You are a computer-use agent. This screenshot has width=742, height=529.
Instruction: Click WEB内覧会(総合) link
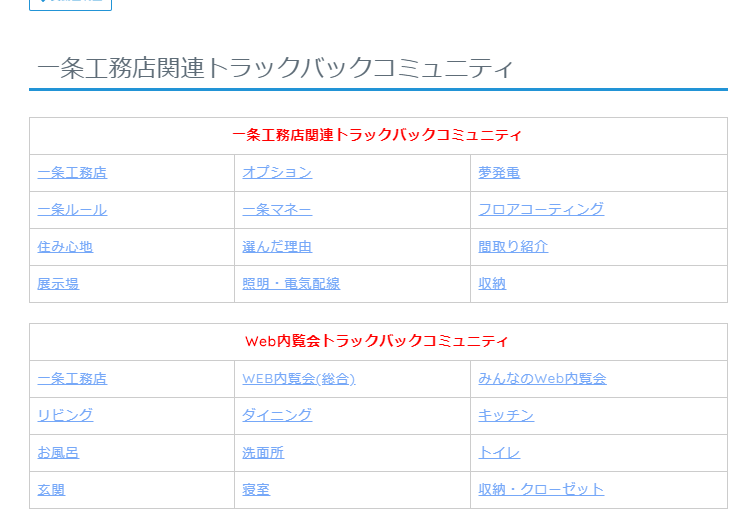298,379
